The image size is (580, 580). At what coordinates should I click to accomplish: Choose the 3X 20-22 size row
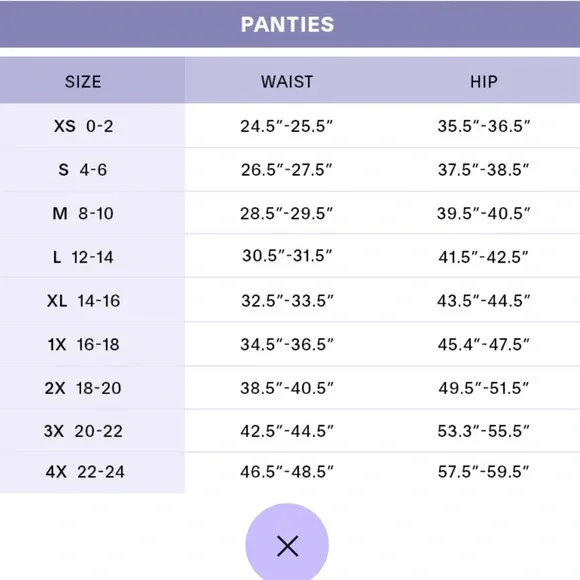(x=290, y=431)
